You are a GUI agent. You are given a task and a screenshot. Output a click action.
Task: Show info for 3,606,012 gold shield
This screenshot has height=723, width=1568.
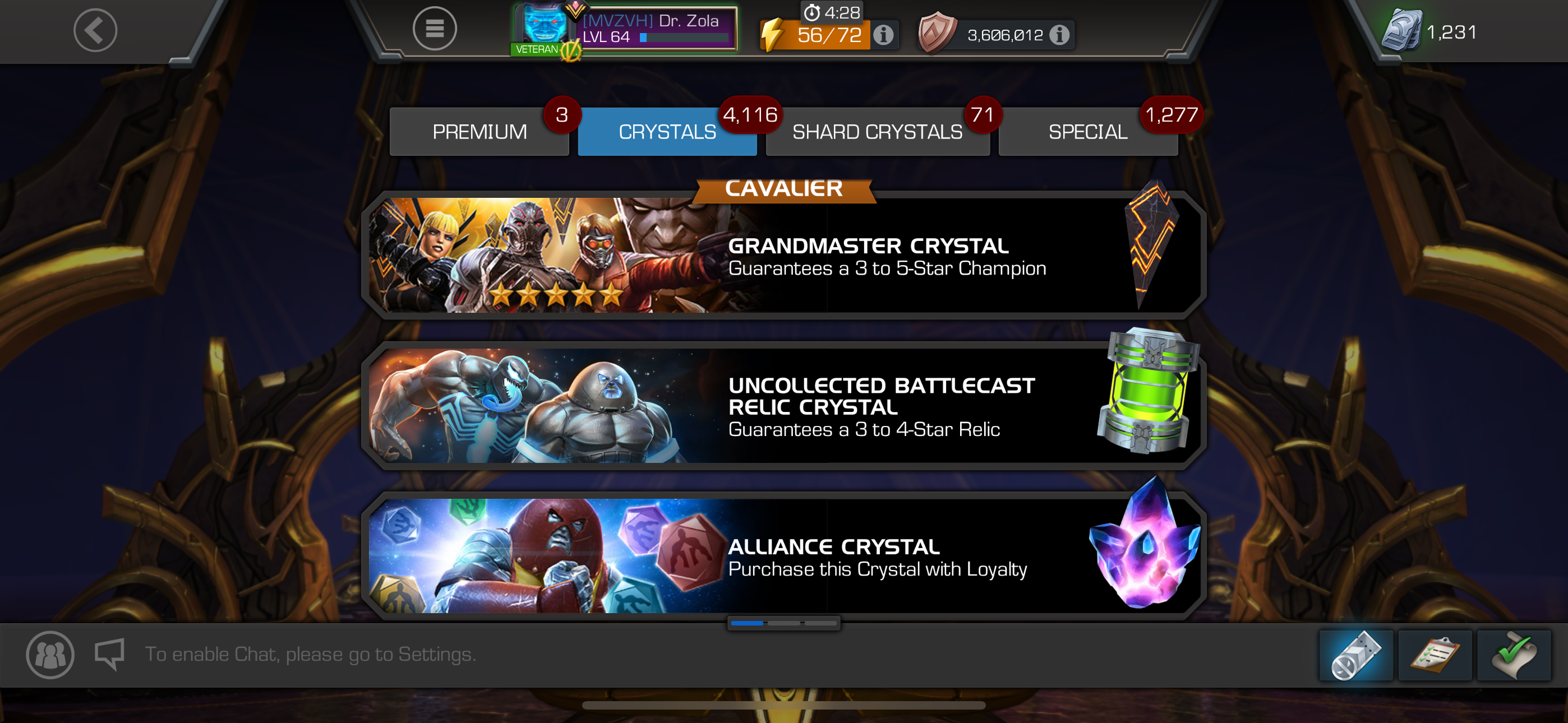click(1059, 35)
